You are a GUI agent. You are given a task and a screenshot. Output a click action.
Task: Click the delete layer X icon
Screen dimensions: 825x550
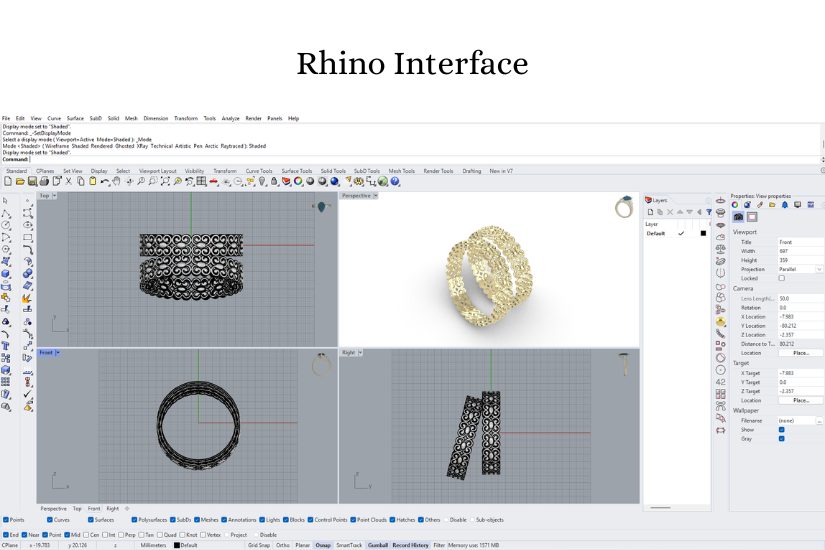[670, 212]
